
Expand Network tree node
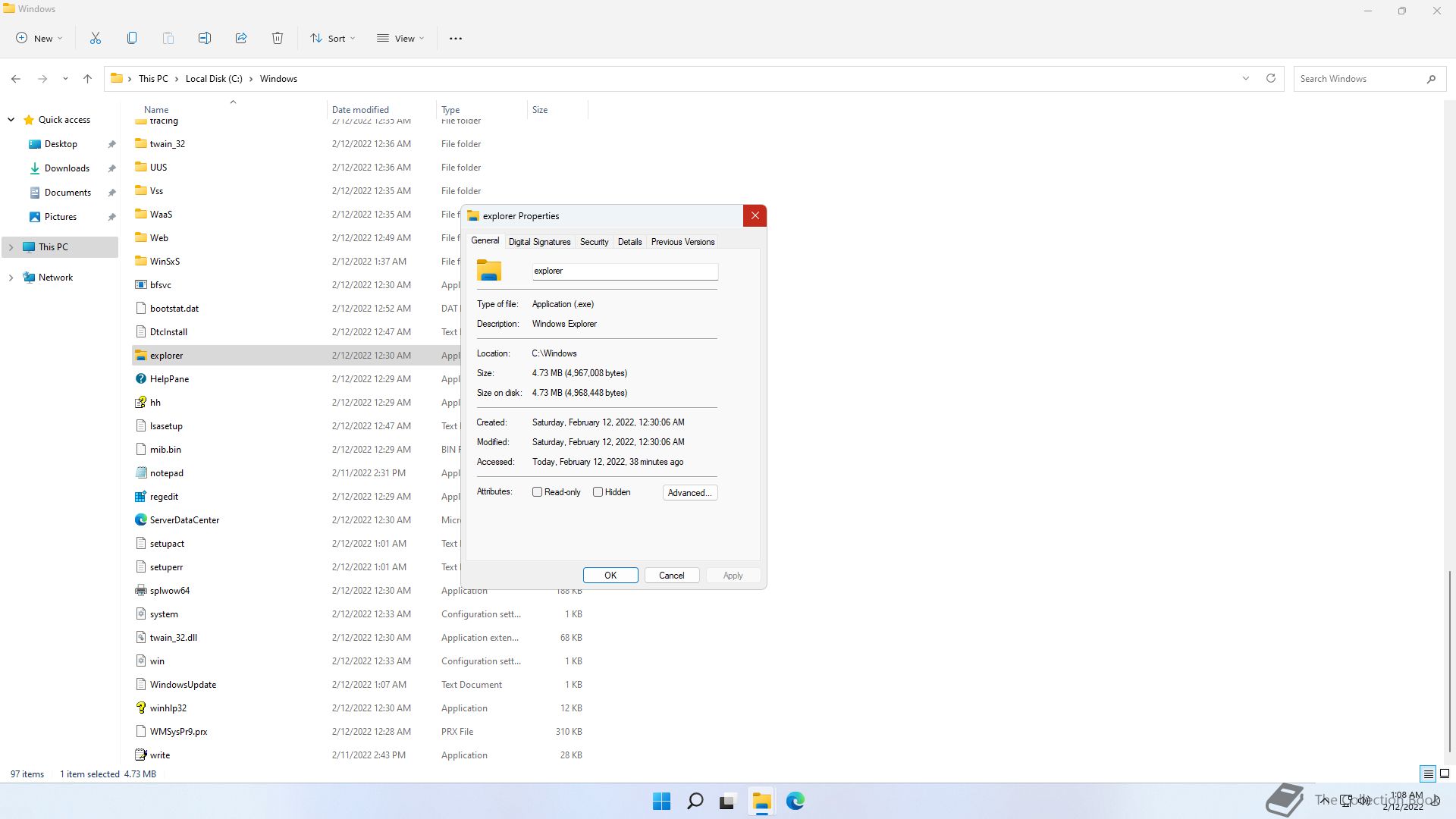[x=11, y=278]
